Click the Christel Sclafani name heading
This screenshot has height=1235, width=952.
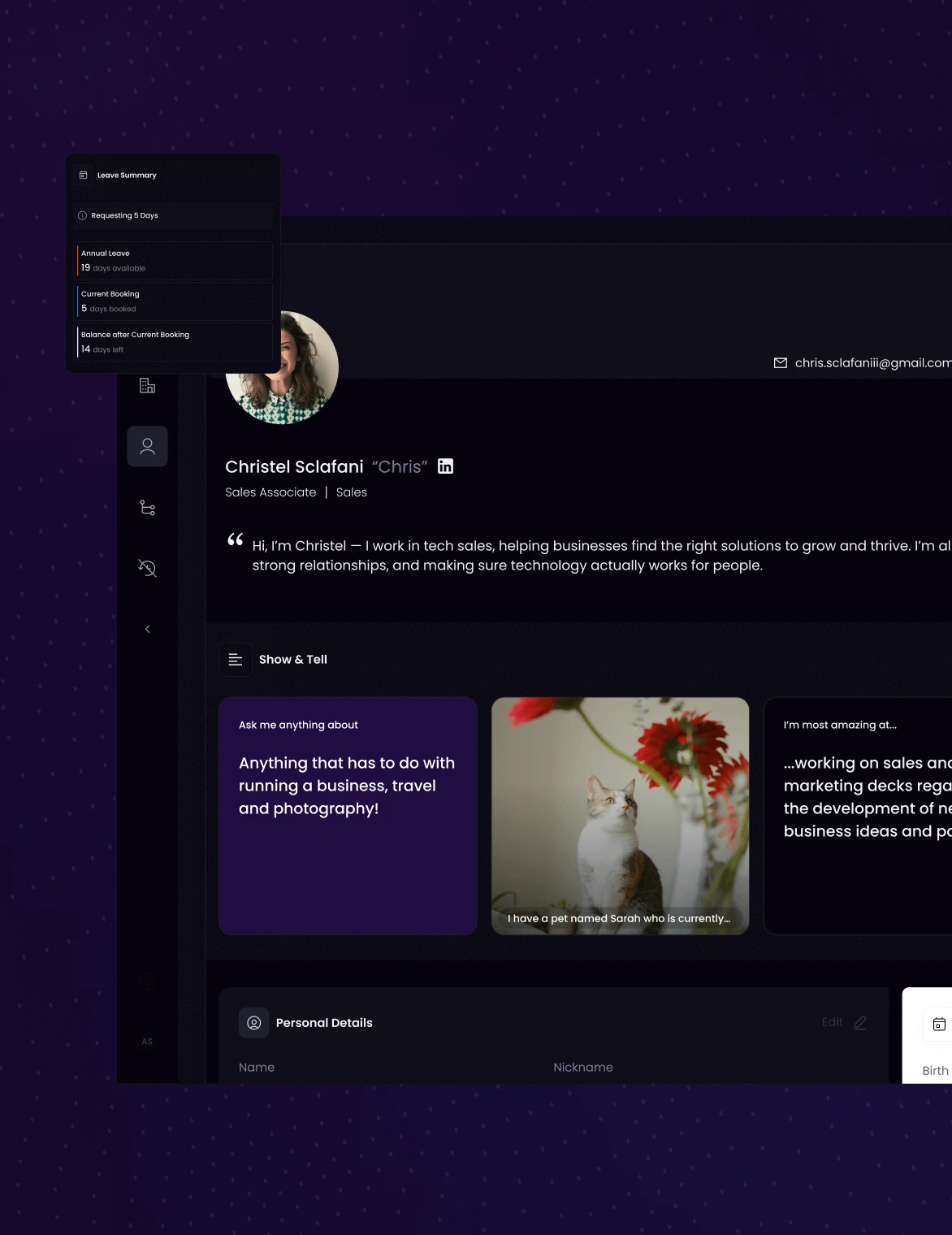294,466
